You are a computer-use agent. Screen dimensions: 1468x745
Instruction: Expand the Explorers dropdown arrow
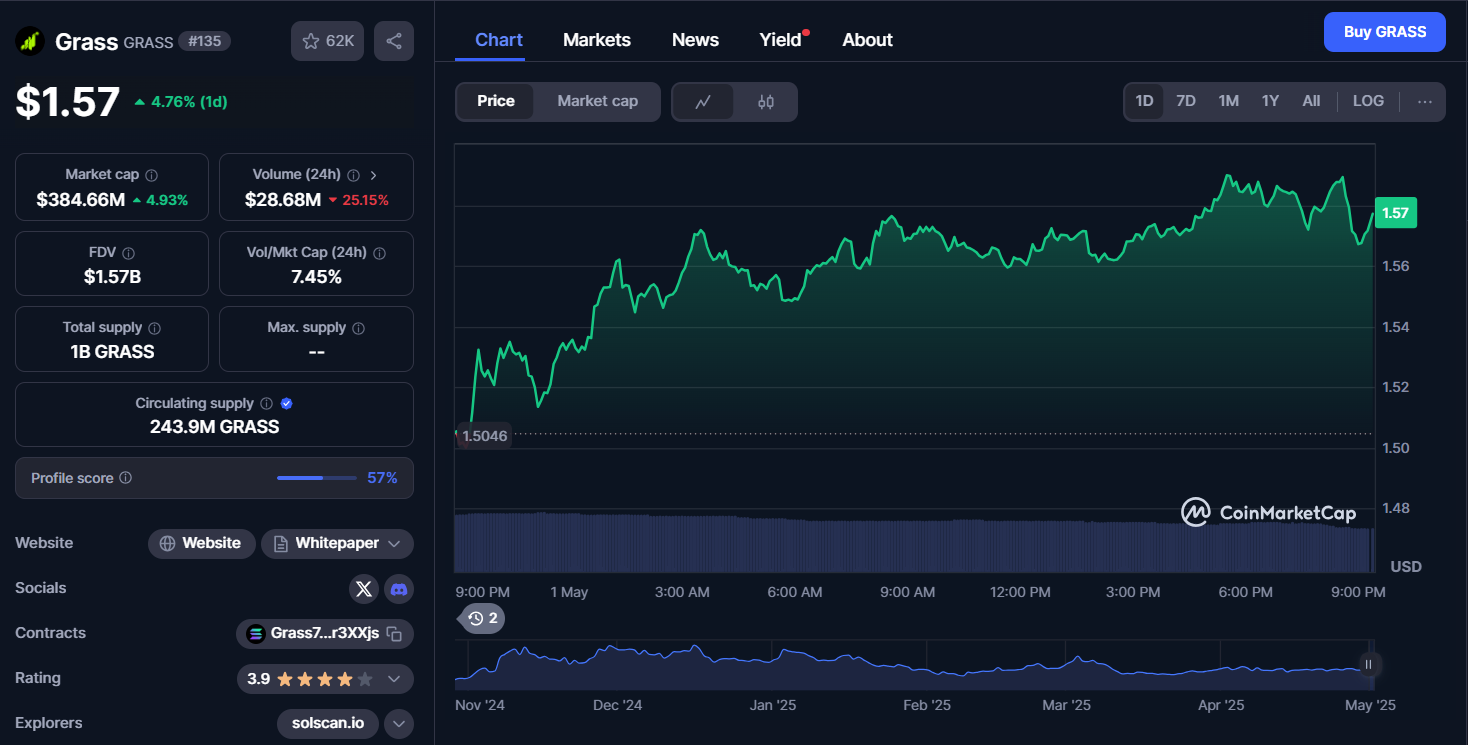[399, 723]
